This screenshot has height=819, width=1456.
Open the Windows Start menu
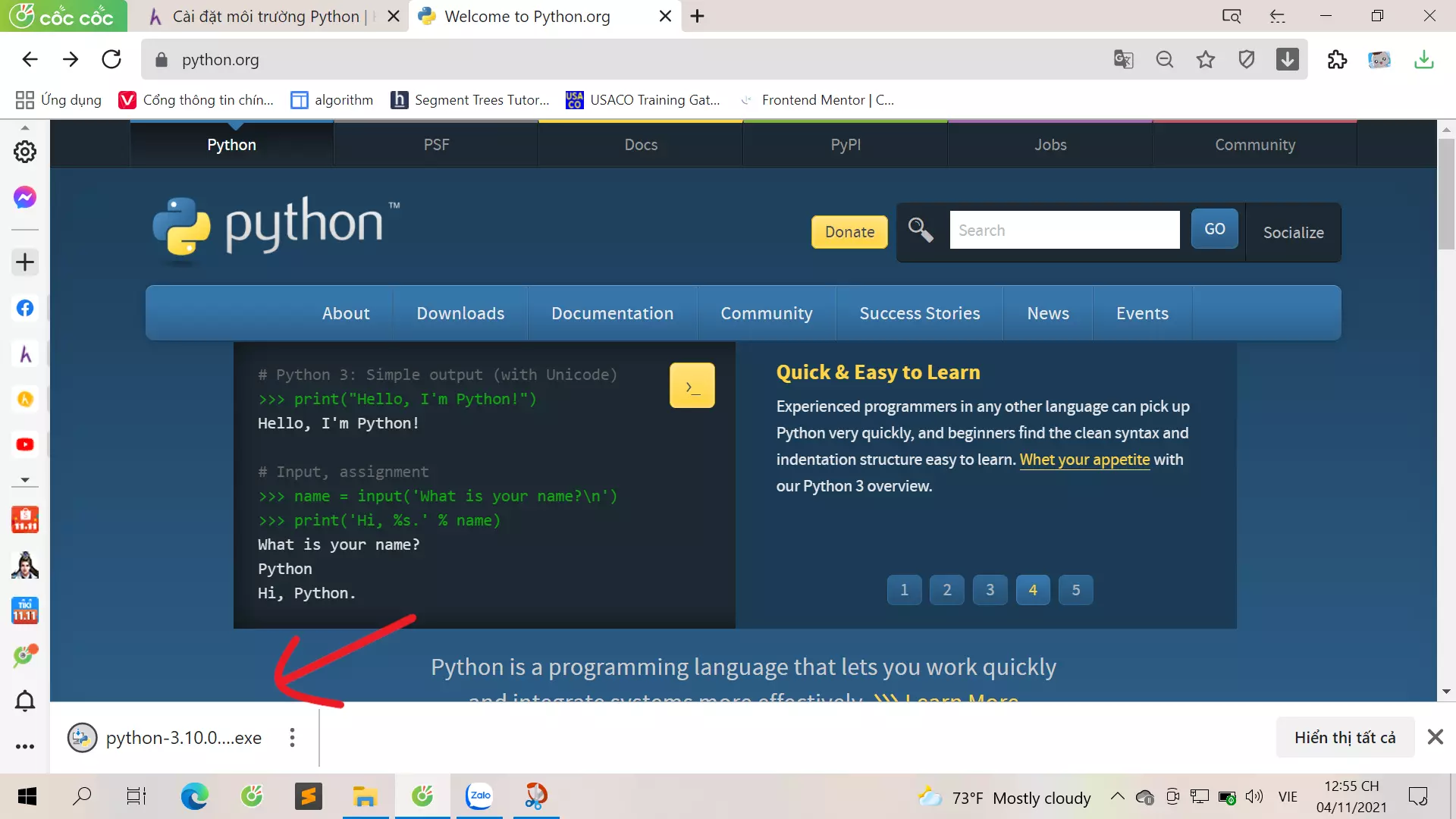pos(27,796)
